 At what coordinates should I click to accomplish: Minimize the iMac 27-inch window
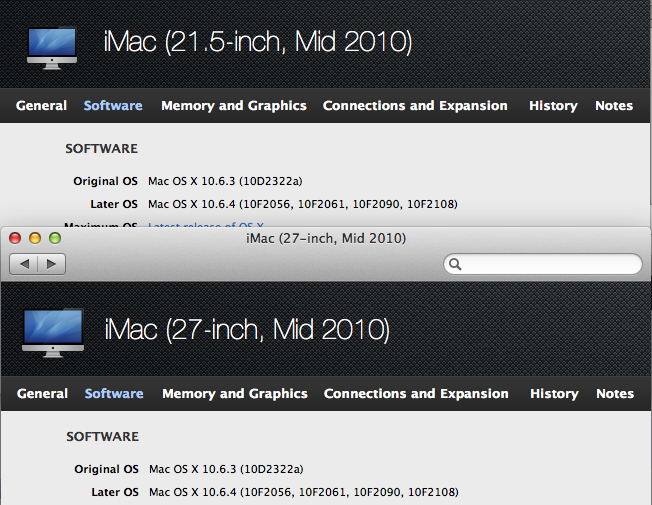coord(35,238)
